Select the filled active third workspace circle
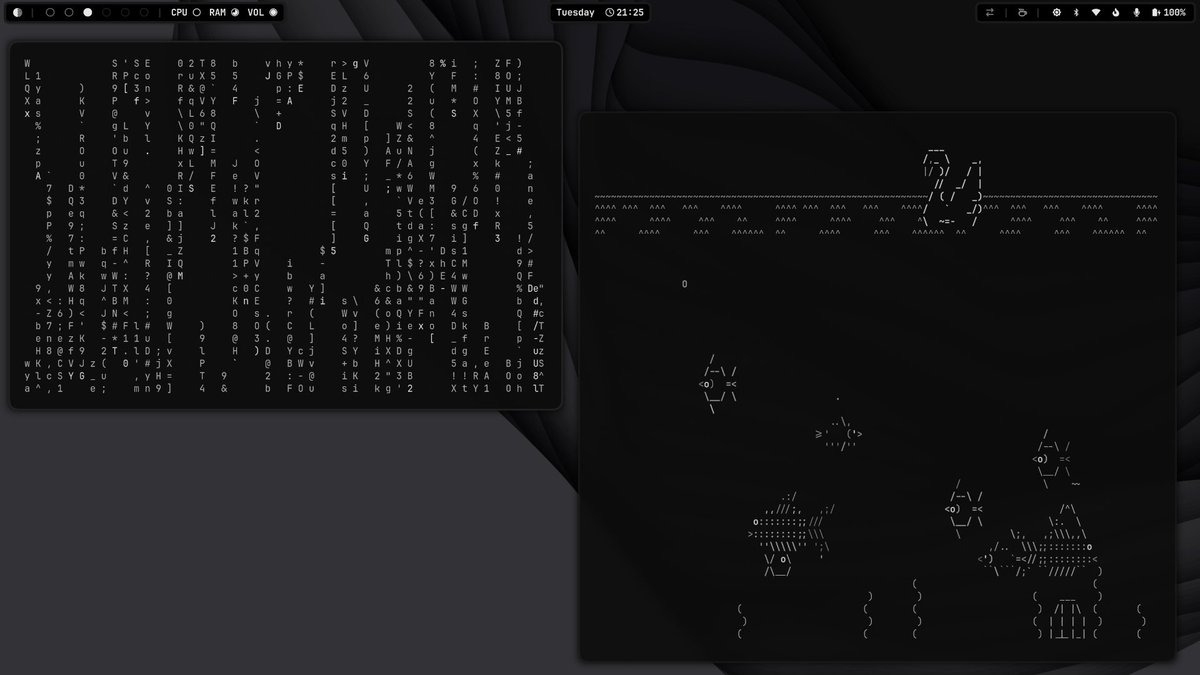The height and width of the screenshot is (675, 1200). [x=88, y=12]
